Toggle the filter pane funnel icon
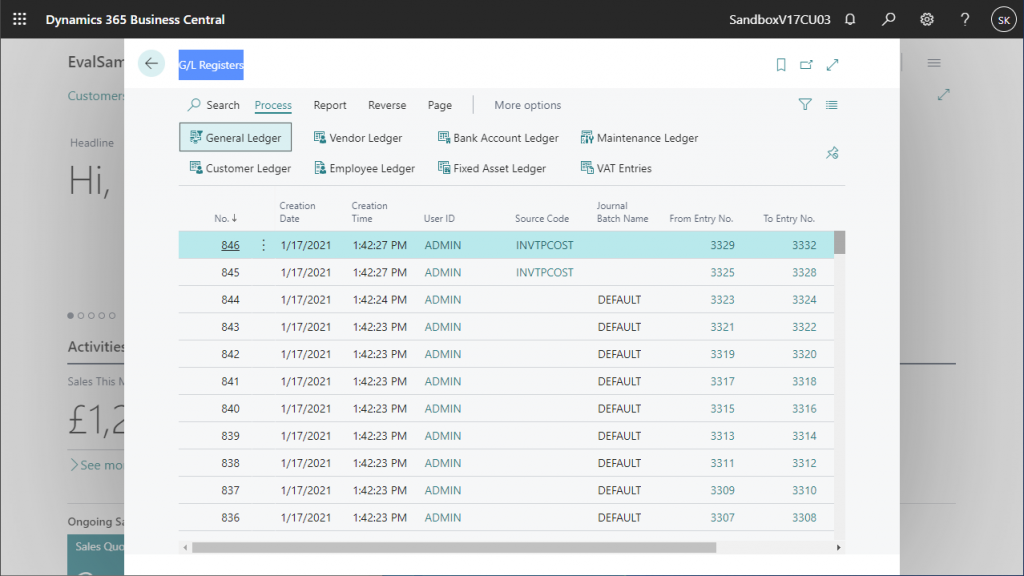 pyautogui.click(x=805, y=104)
